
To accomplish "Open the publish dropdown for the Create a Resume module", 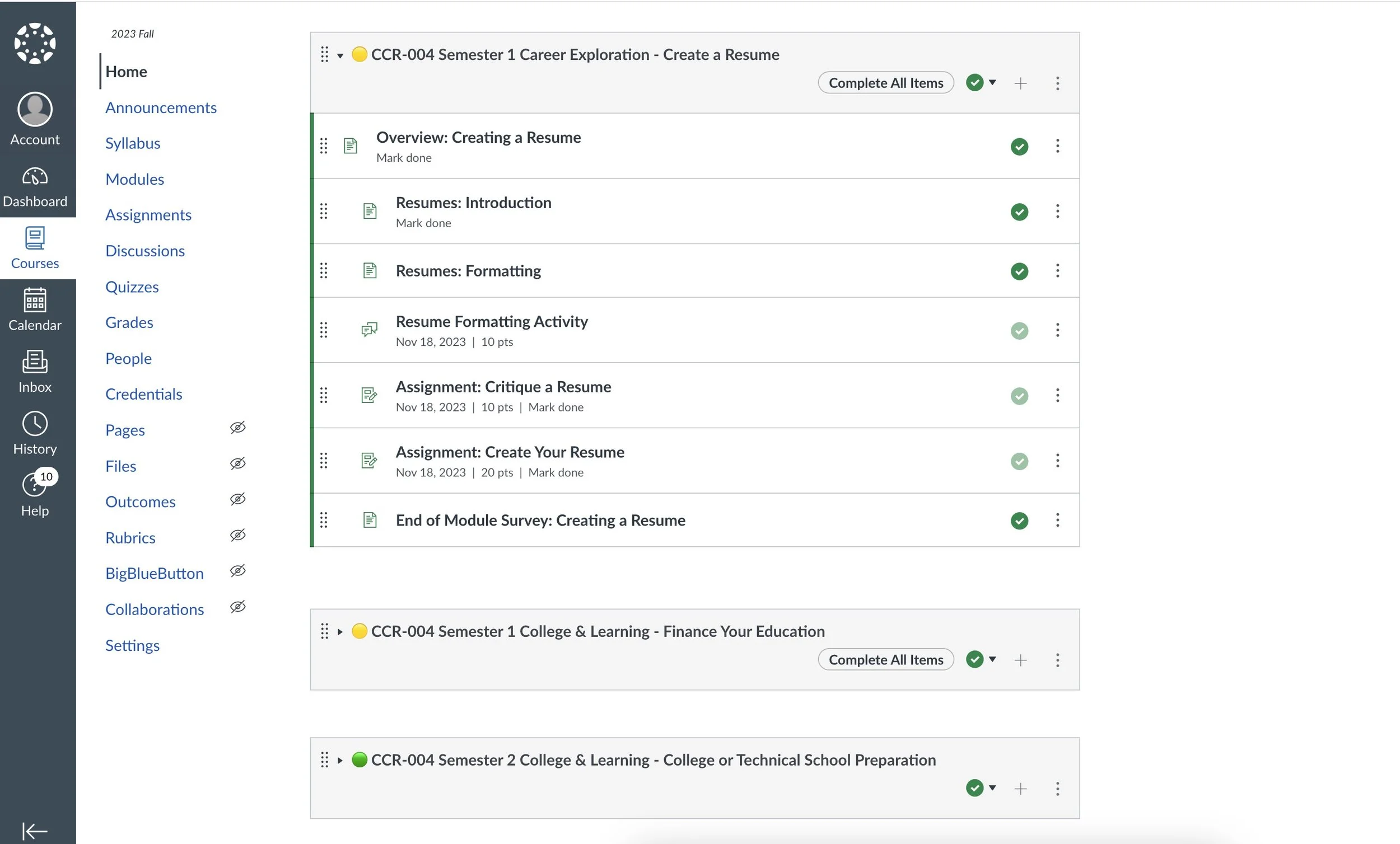I will 992,82.
